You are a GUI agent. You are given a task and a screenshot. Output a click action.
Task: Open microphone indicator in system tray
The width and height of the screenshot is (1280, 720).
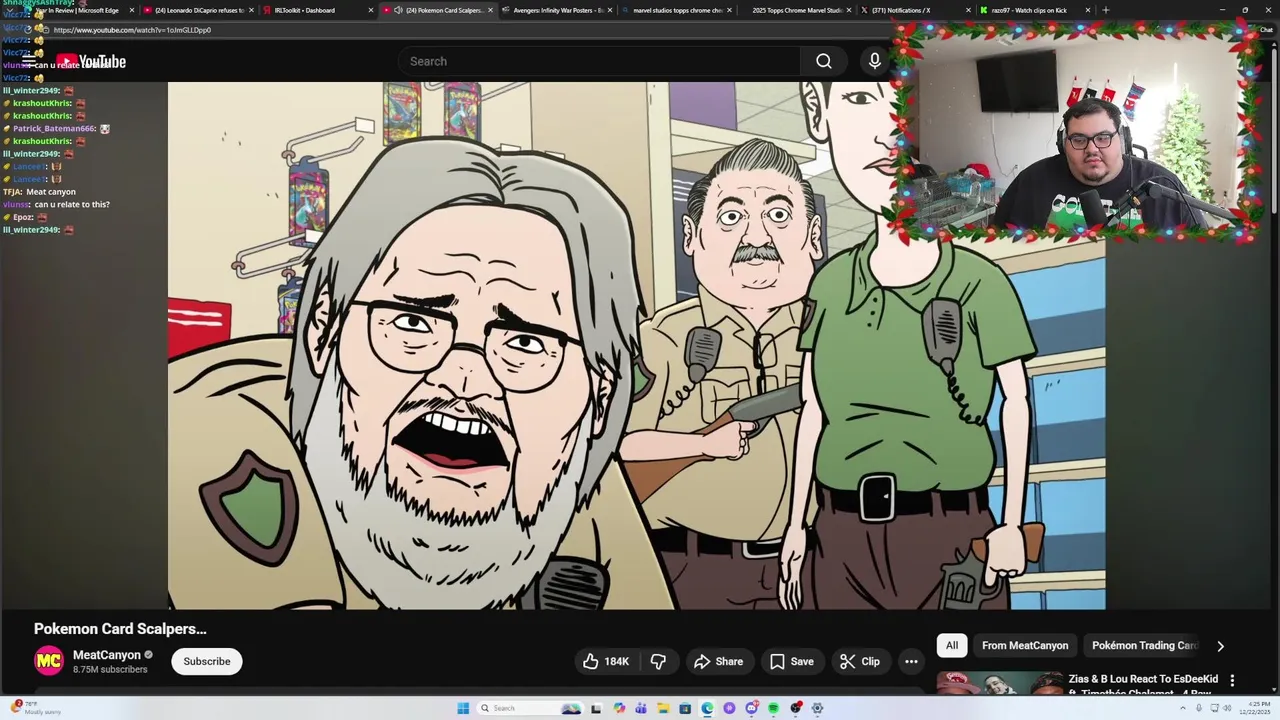(x=1198, y=708)
